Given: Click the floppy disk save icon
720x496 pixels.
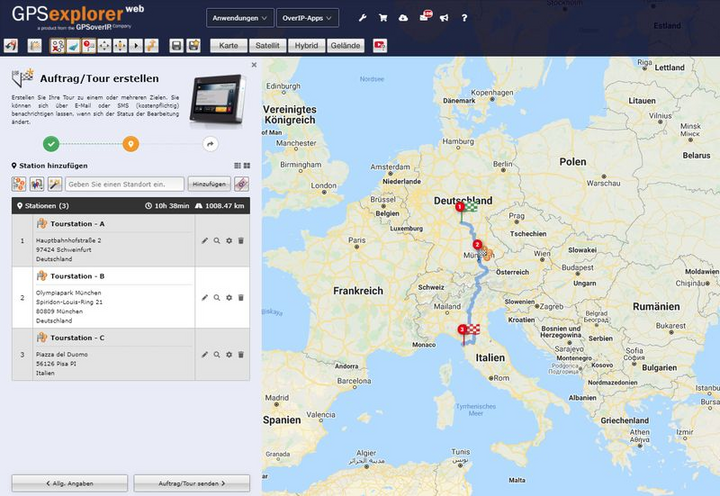Looking at the screenshot, I should pyautogui.click(x=176, y=45).
